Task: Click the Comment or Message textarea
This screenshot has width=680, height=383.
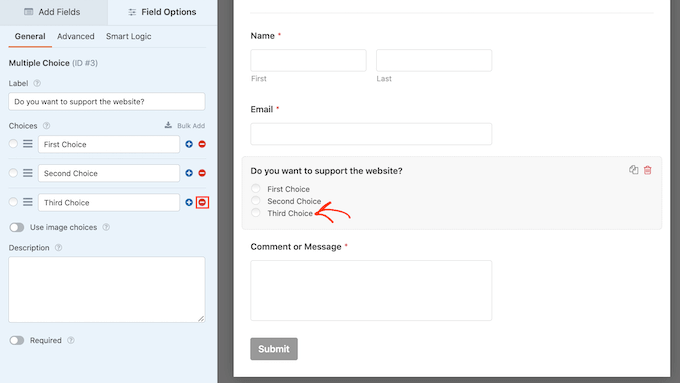Action: coord(371,291)
